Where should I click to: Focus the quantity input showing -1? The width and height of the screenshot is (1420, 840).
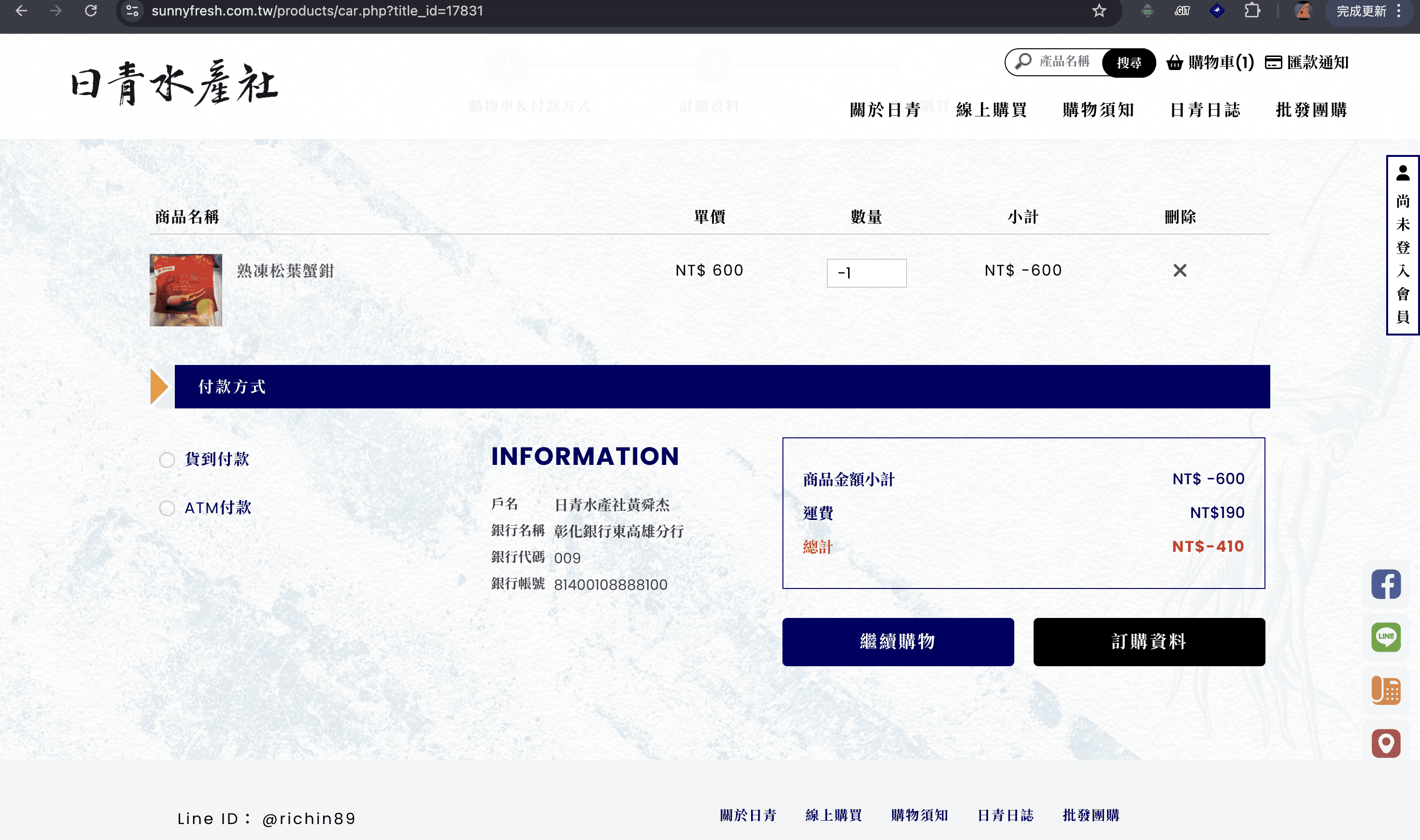click(866, 273)
